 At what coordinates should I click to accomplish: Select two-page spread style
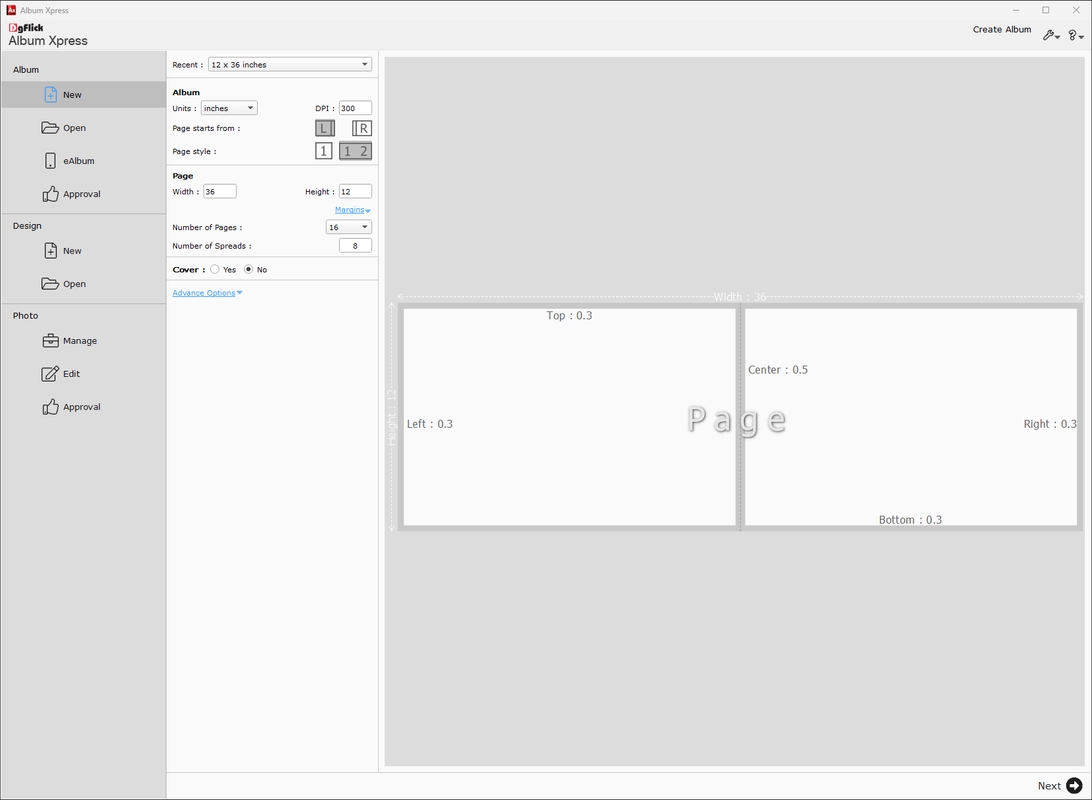pos(355,151)
